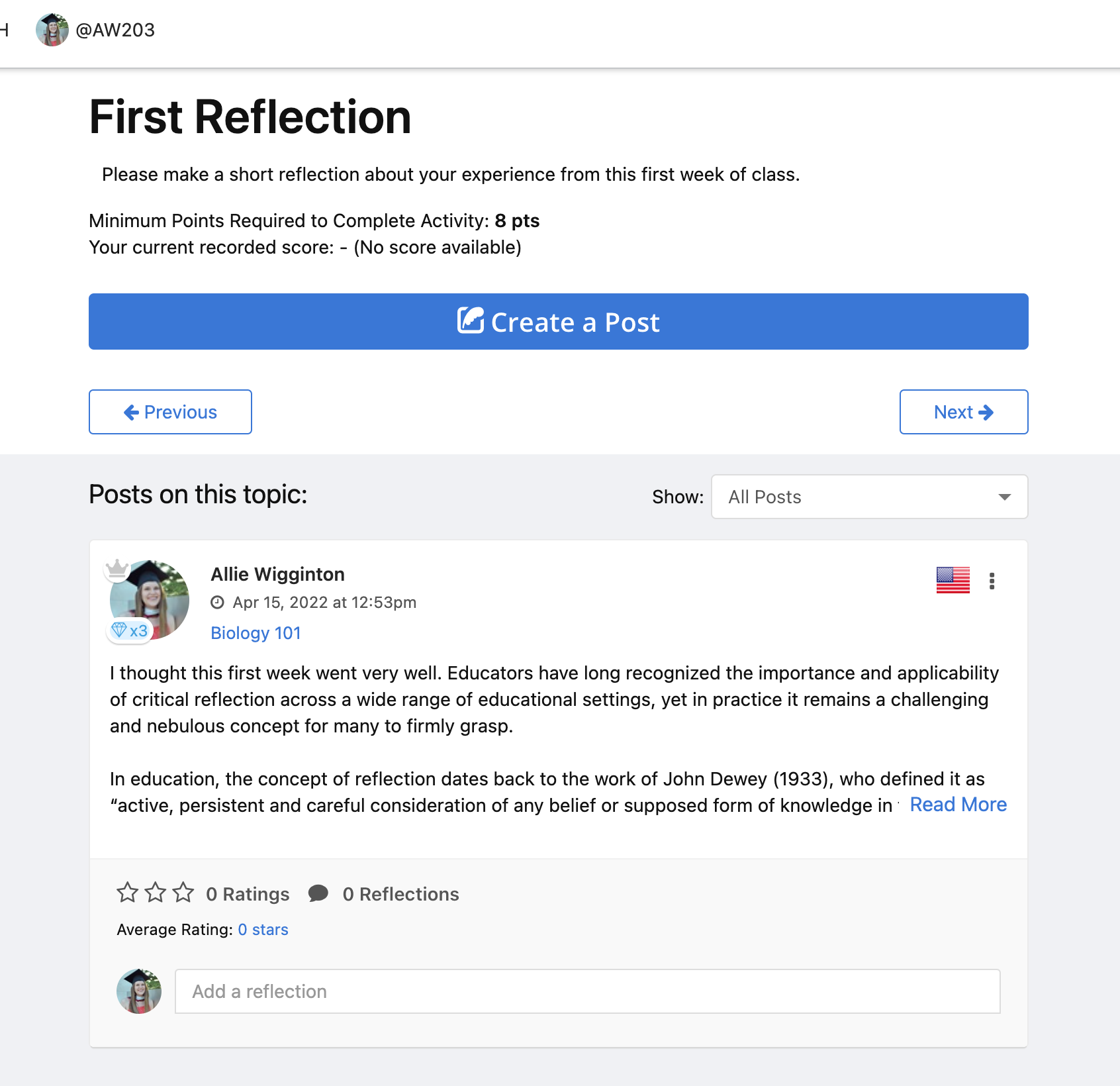Open the All Posts show dropdown

click(x=869, y=497)
